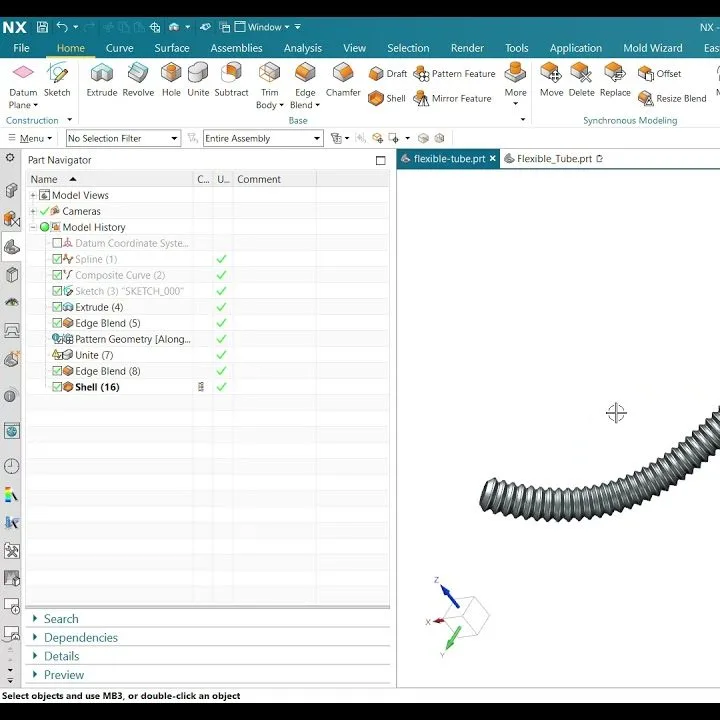Click the Undo arrow icon
Screen dimensions: 720x720
[62, 27]
